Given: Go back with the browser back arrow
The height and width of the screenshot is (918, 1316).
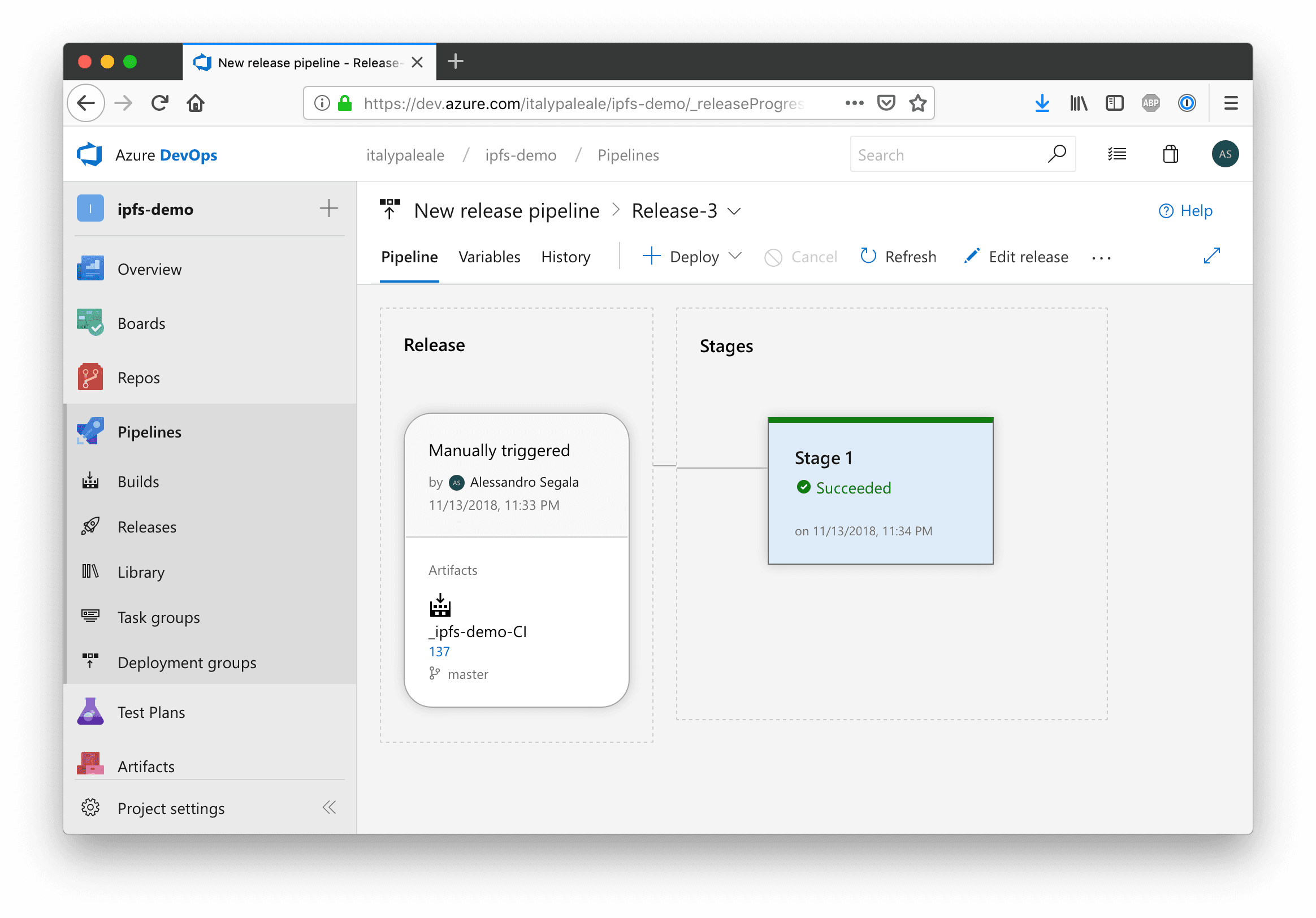Looking at the screenshot, I should 86,103.
